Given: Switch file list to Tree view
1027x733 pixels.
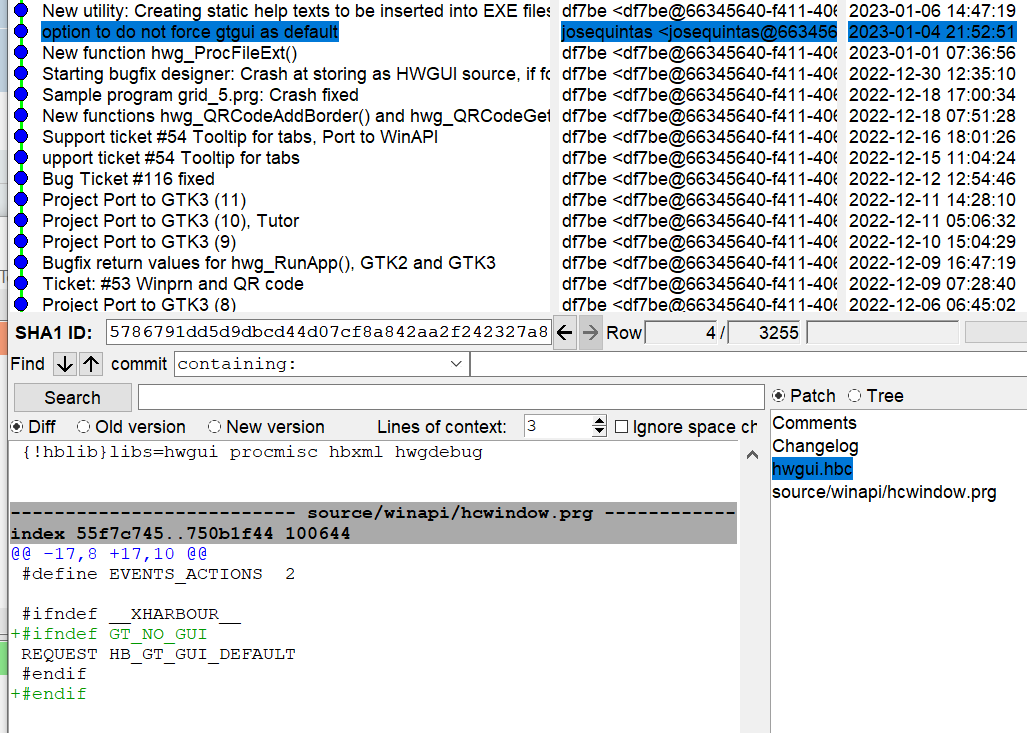Looking at the screenshot, I should pos(855,396).
